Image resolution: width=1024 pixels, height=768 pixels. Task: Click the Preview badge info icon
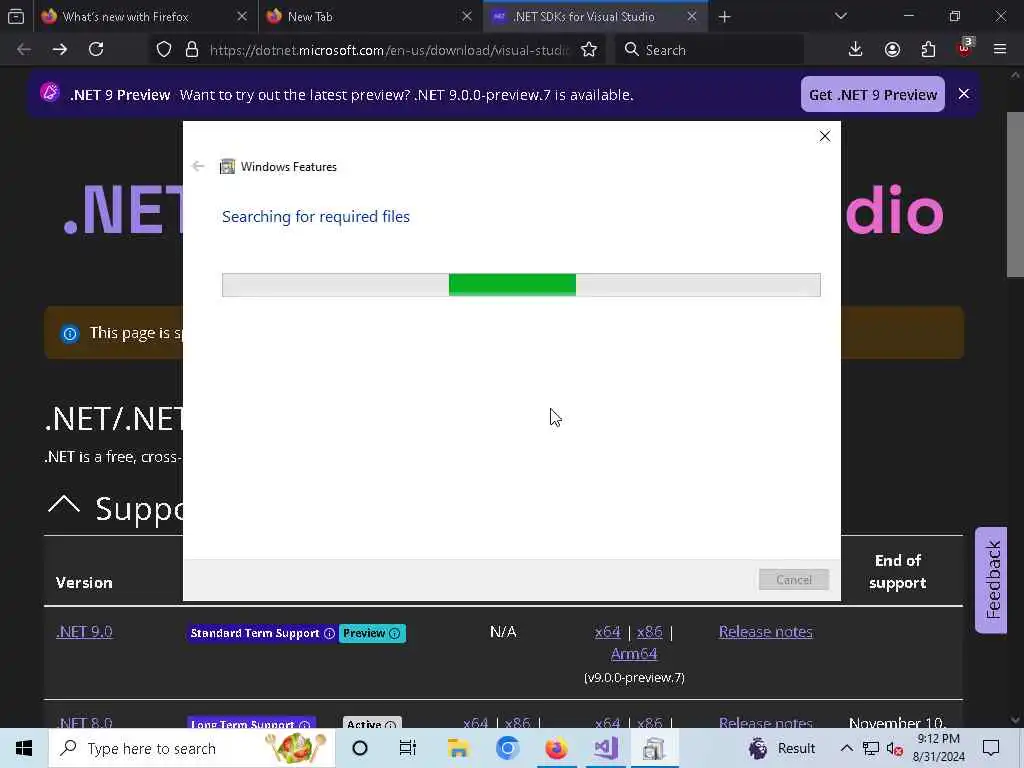394,633
